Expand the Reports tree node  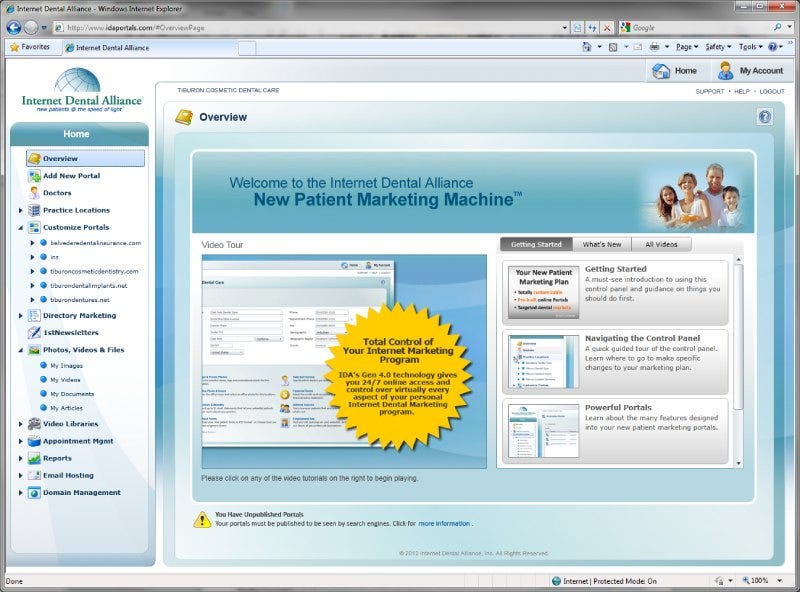[x=20, y=458]
